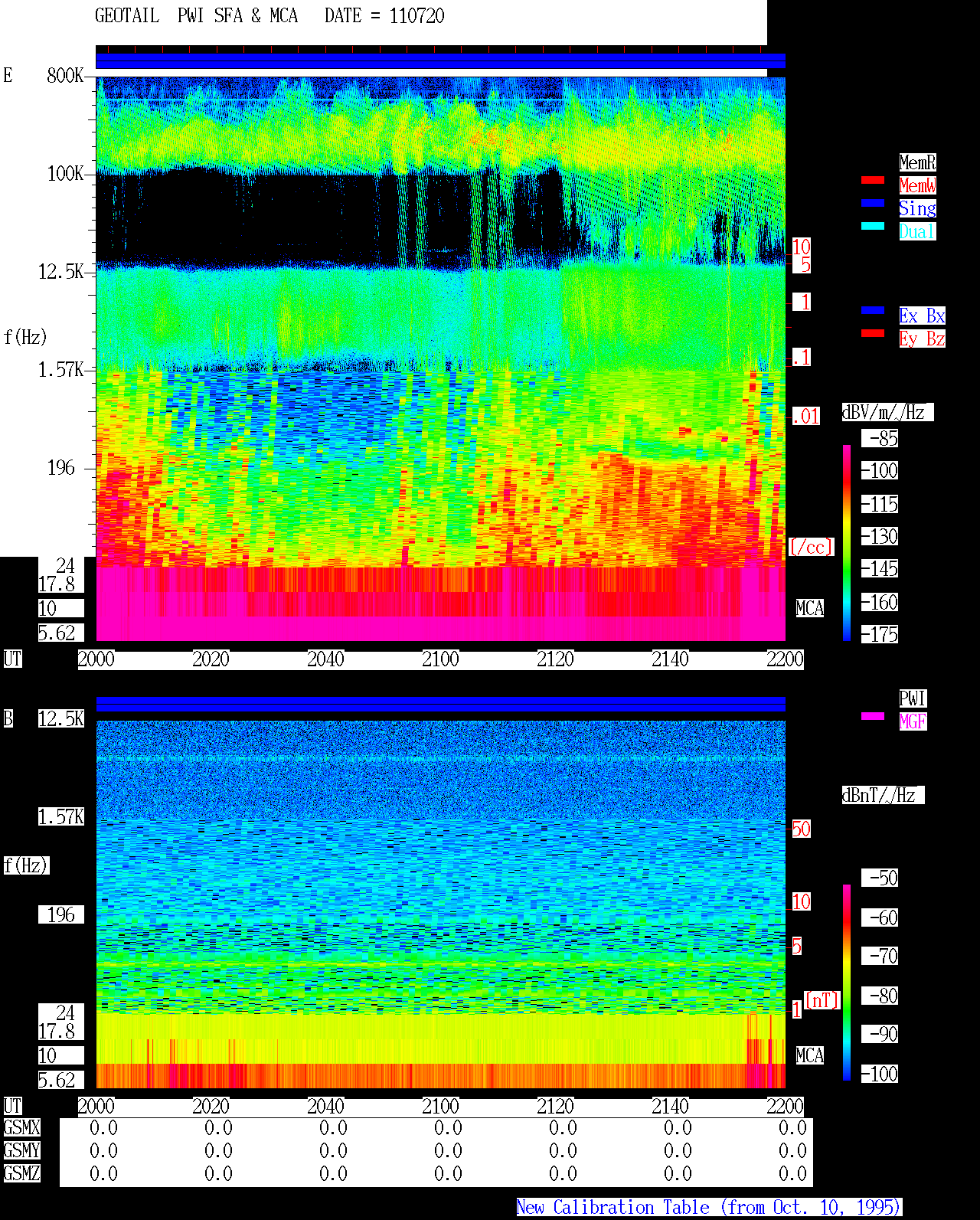Click the 2200 tick on B panel time axis
Image resolution: width=980 pixels, height=1220 pixels.
(x=785, y=1106)
